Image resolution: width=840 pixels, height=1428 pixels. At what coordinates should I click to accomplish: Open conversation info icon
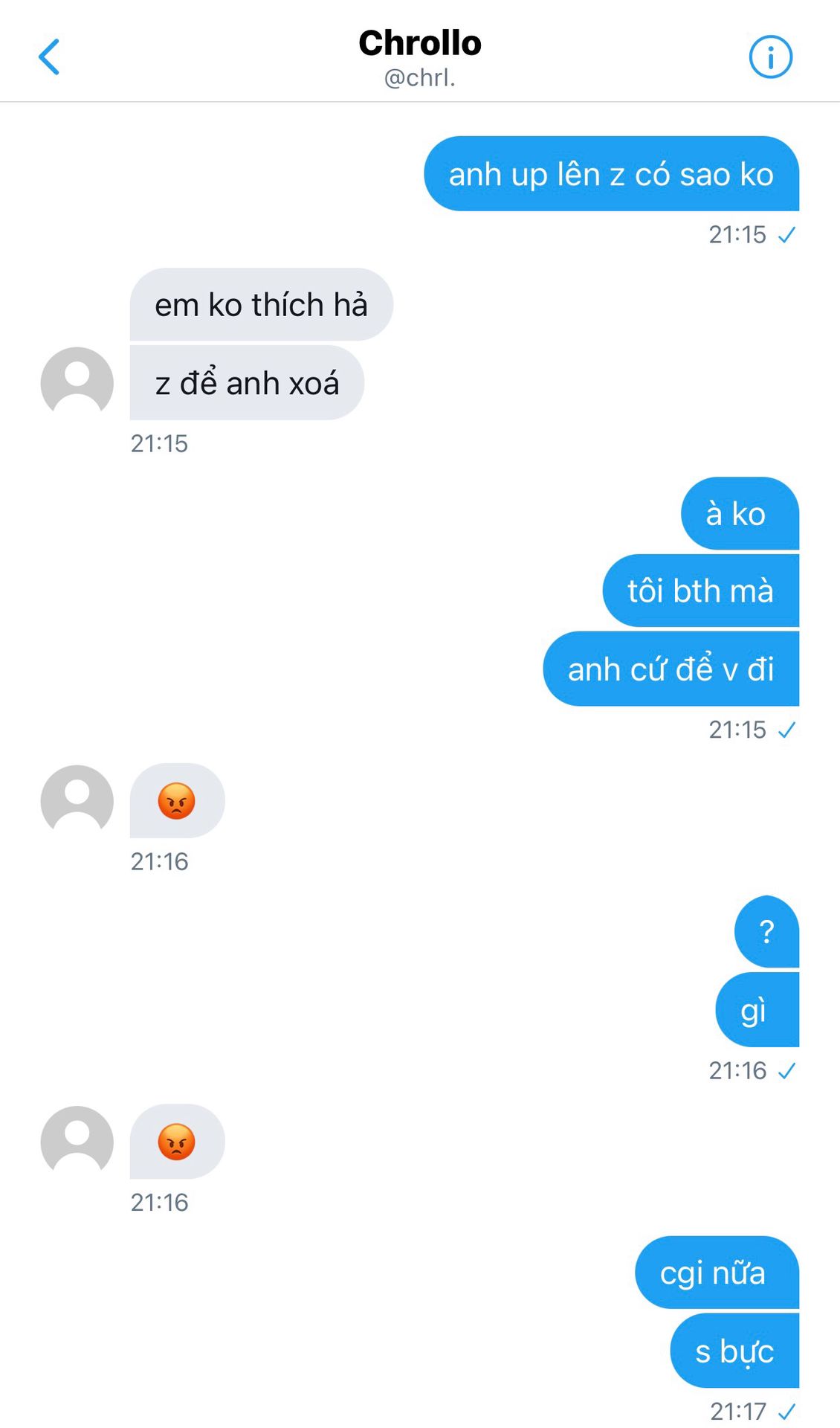770,57
